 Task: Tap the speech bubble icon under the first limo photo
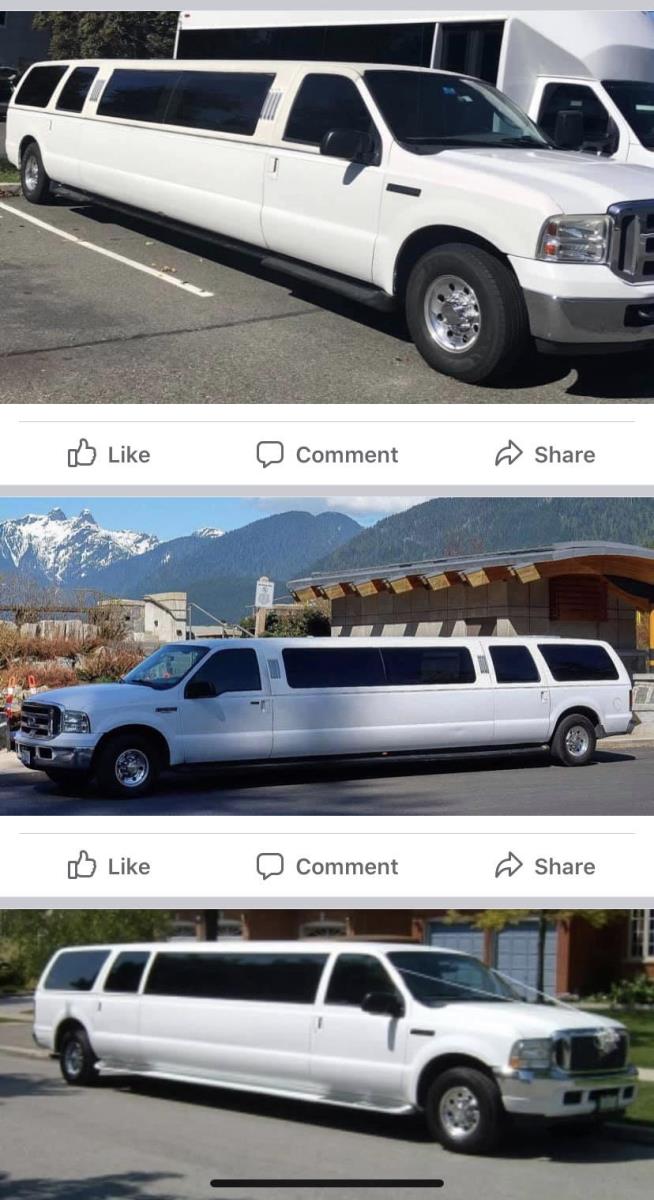270,455
